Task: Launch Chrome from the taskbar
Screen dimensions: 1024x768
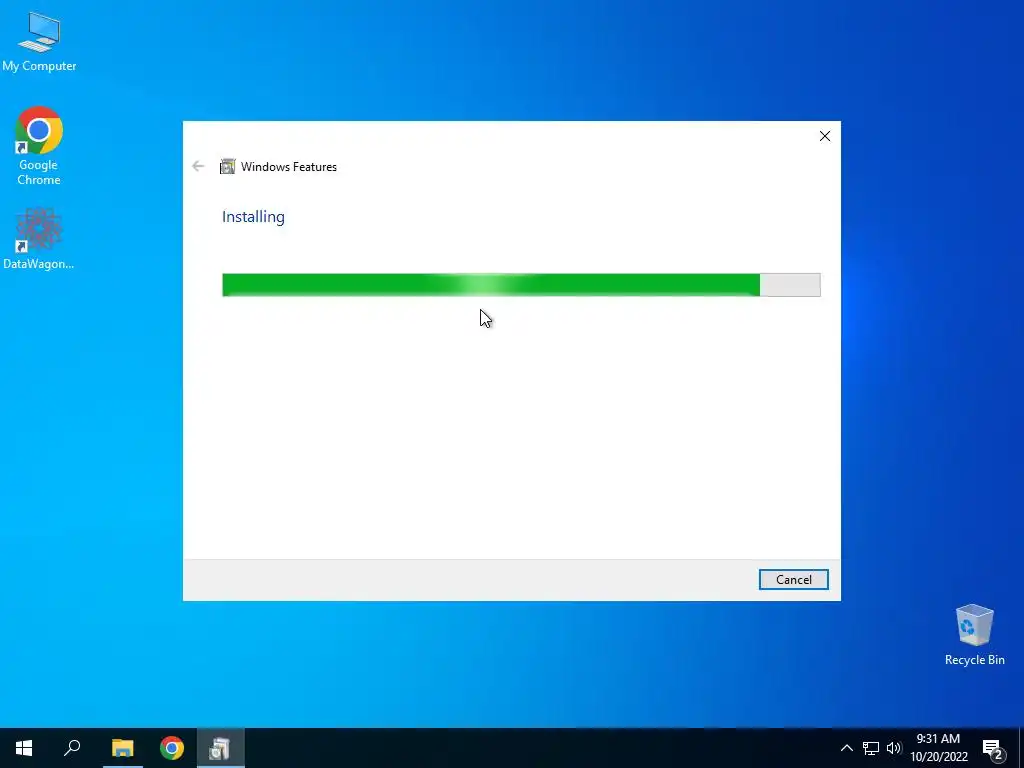Action: tap(172, 748)
